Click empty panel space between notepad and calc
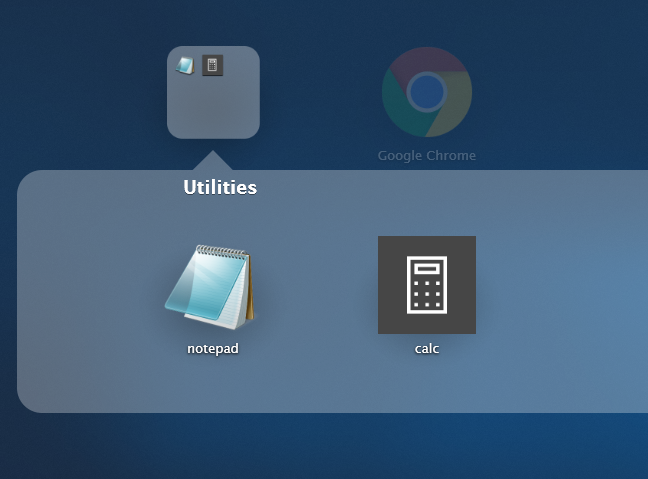The height and width of the screenshot is (479, 648). tap(318, 290)
